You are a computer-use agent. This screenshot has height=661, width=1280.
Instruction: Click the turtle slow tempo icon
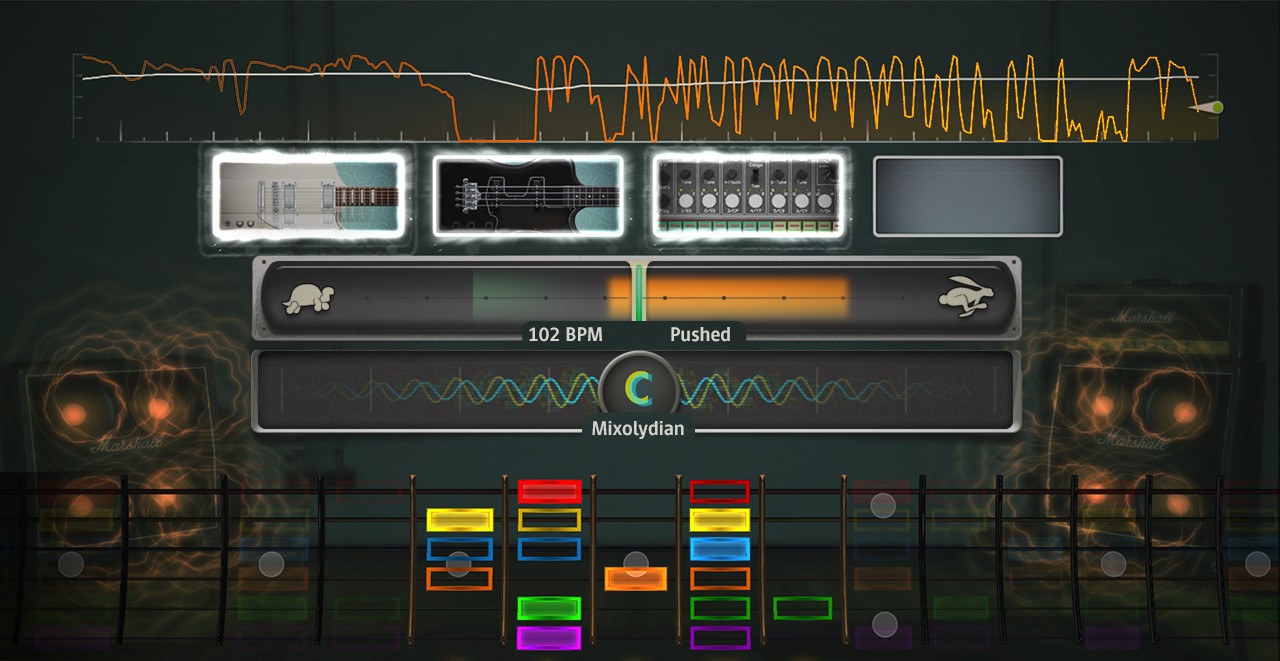point(309,298)
